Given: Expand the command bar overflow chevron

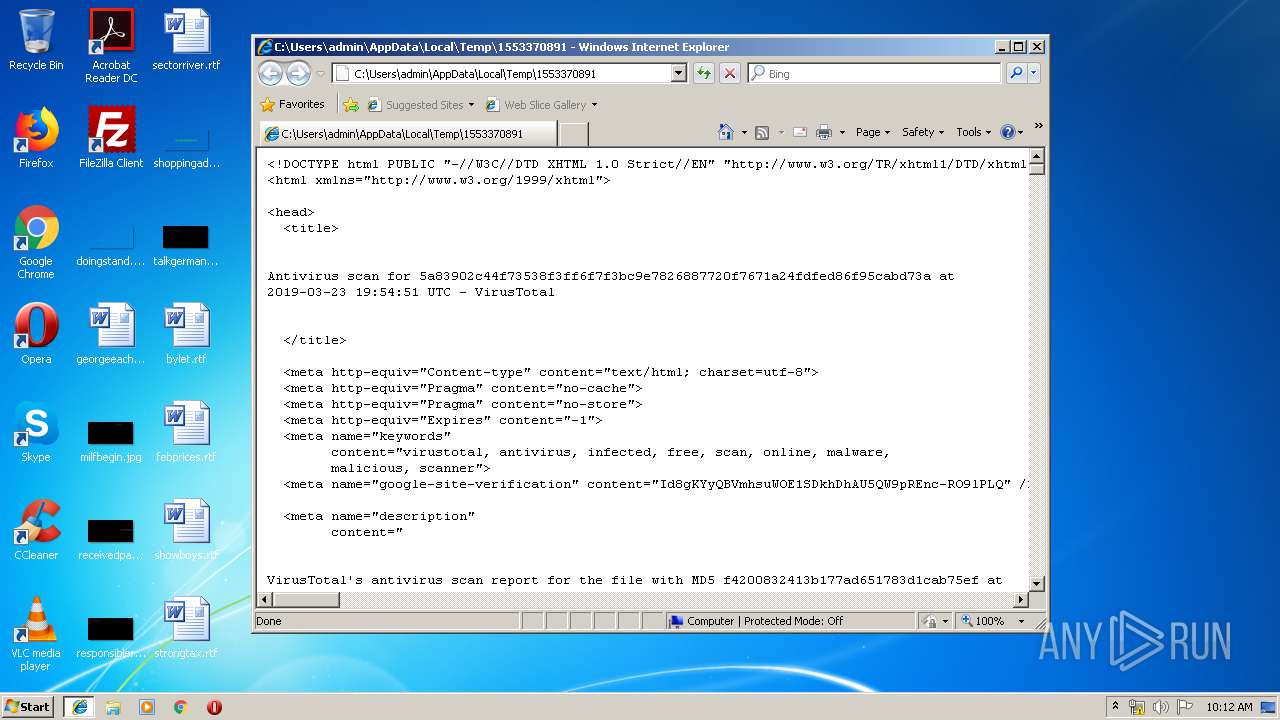Looking at the screenshot, I should click(x=1038, y=126).
